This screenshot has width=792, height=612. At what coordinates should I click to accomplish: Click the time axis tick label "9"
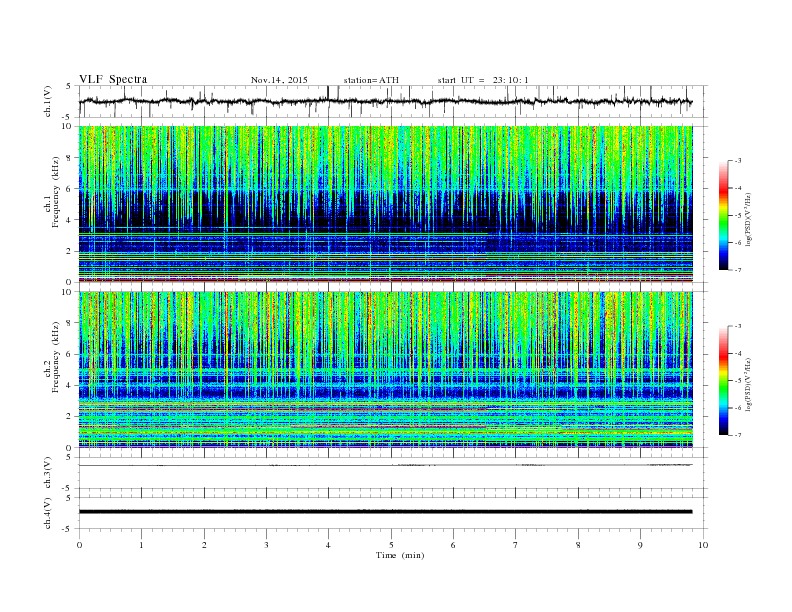[x=640, y=545]
